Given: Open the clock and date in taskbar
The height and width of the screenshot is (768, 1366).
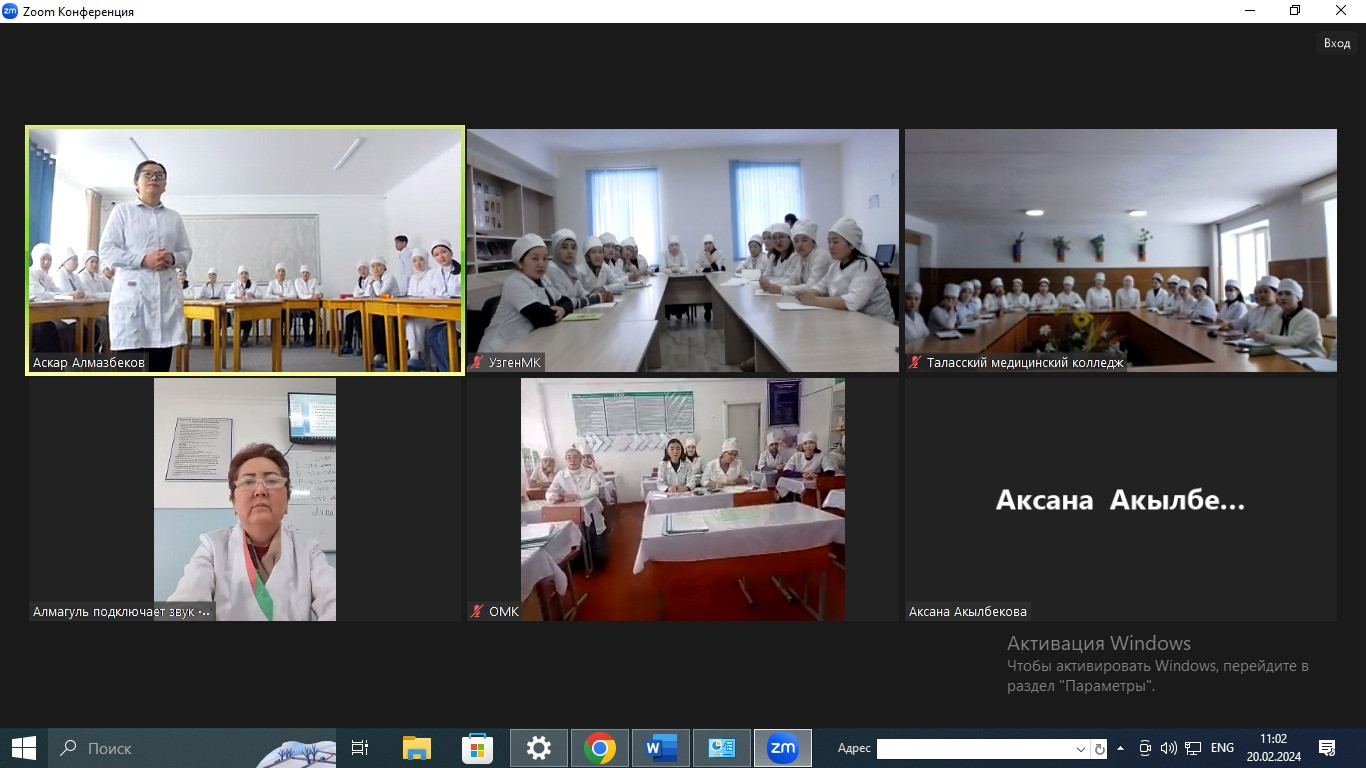Looking at the screenshot, I should point(1273,748).
